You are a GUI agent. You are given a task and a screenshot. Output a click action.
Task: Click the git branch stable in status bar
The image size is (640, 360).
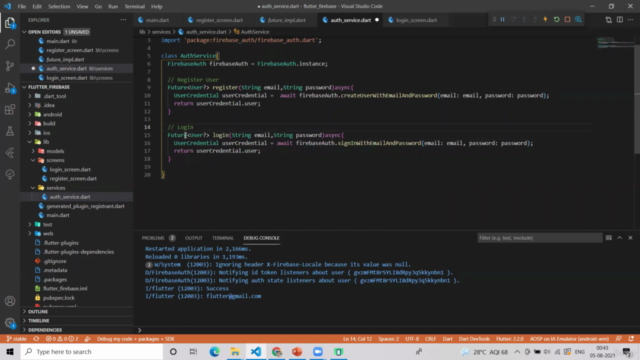(17, 339)
